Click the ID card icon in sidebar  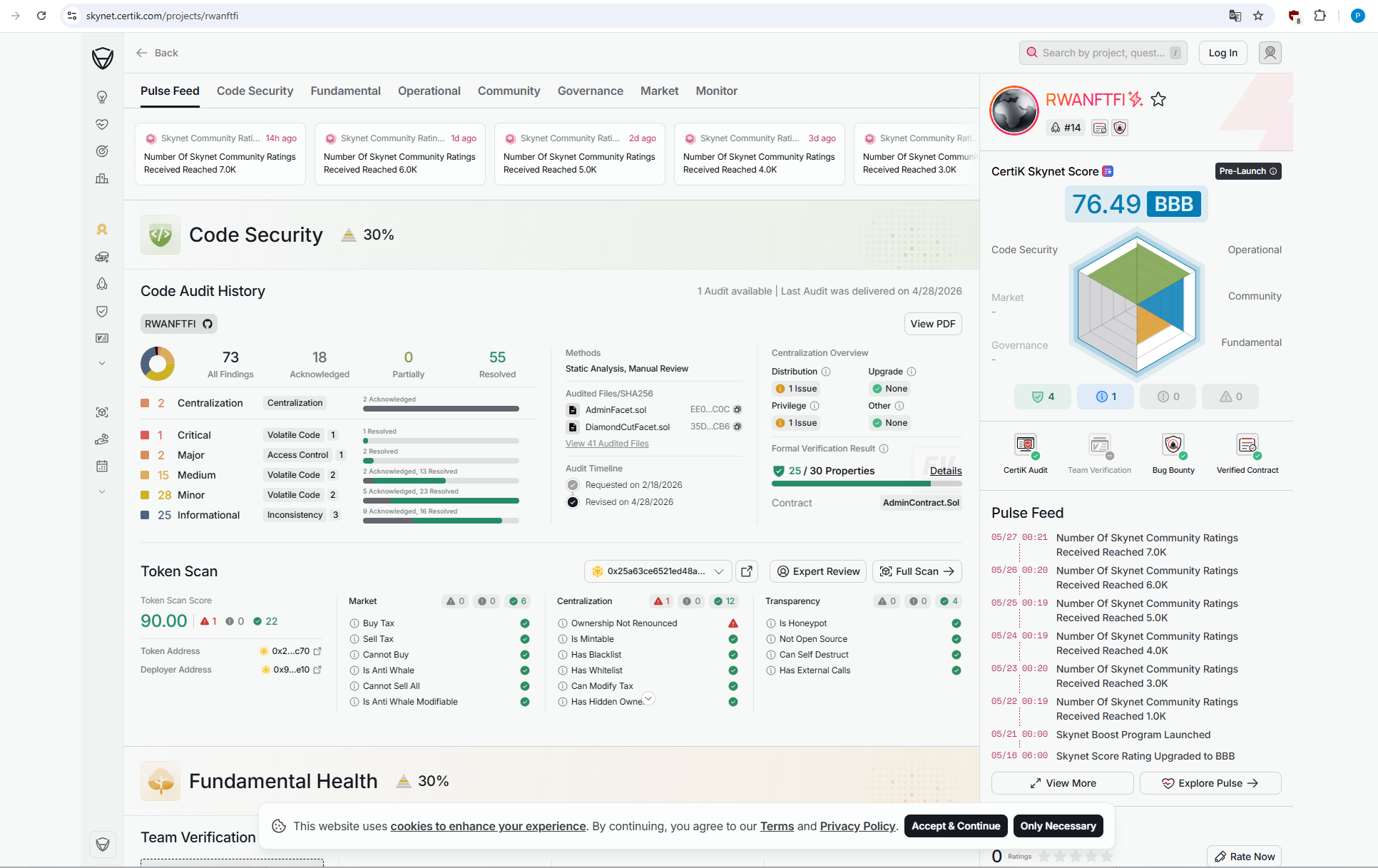tap(102, 338)
